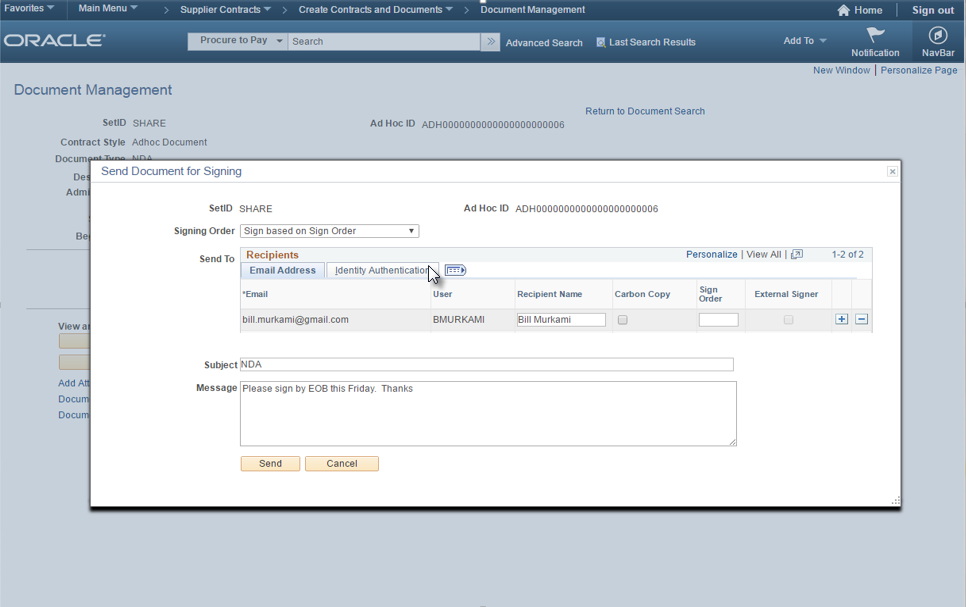Click the Return to Document Search link
This screenshot has width=966, height=607.
(645, 111)
